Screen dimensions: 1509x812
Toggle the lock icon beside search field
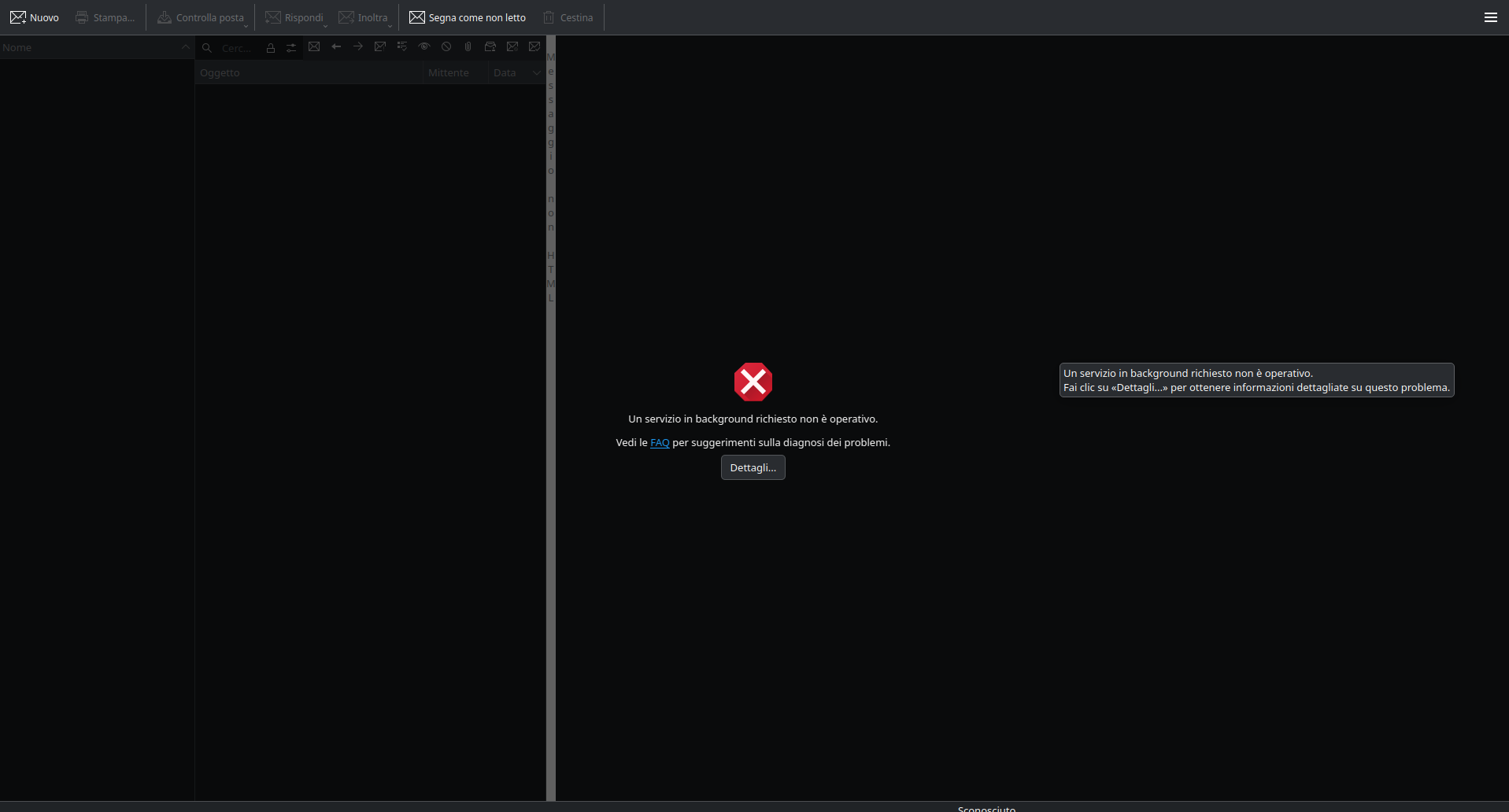point(271,48)
